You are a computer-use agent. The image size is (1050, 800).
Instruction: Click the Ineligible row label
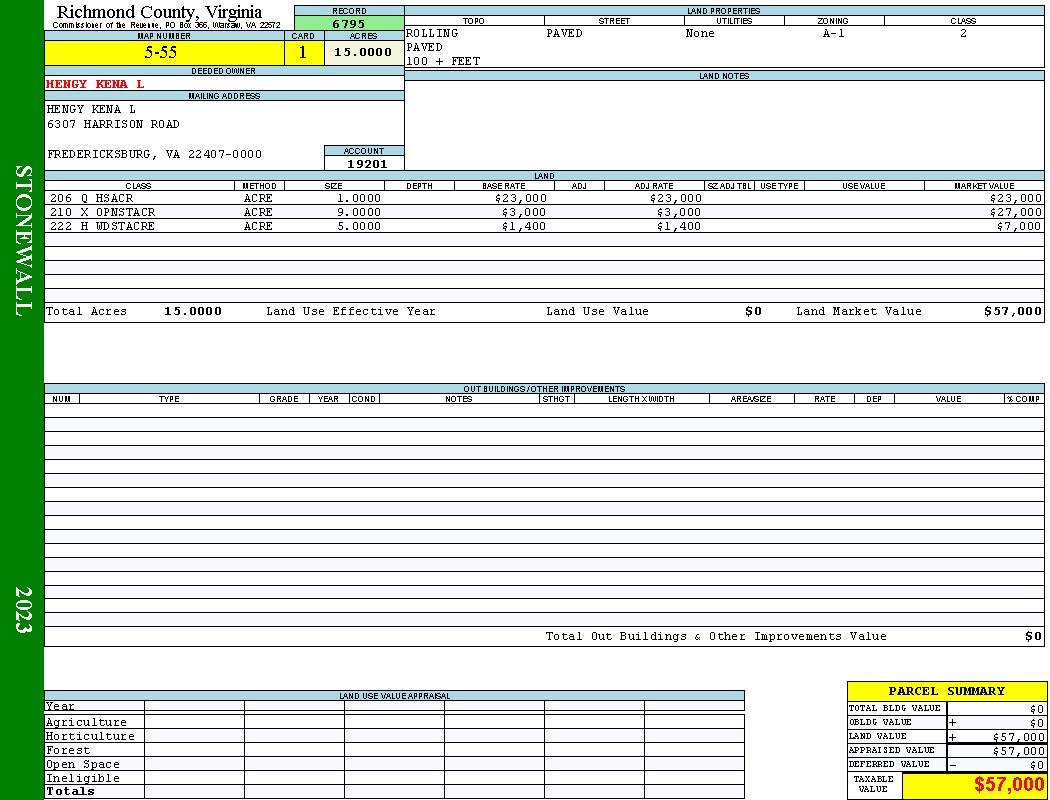point(82,779)
